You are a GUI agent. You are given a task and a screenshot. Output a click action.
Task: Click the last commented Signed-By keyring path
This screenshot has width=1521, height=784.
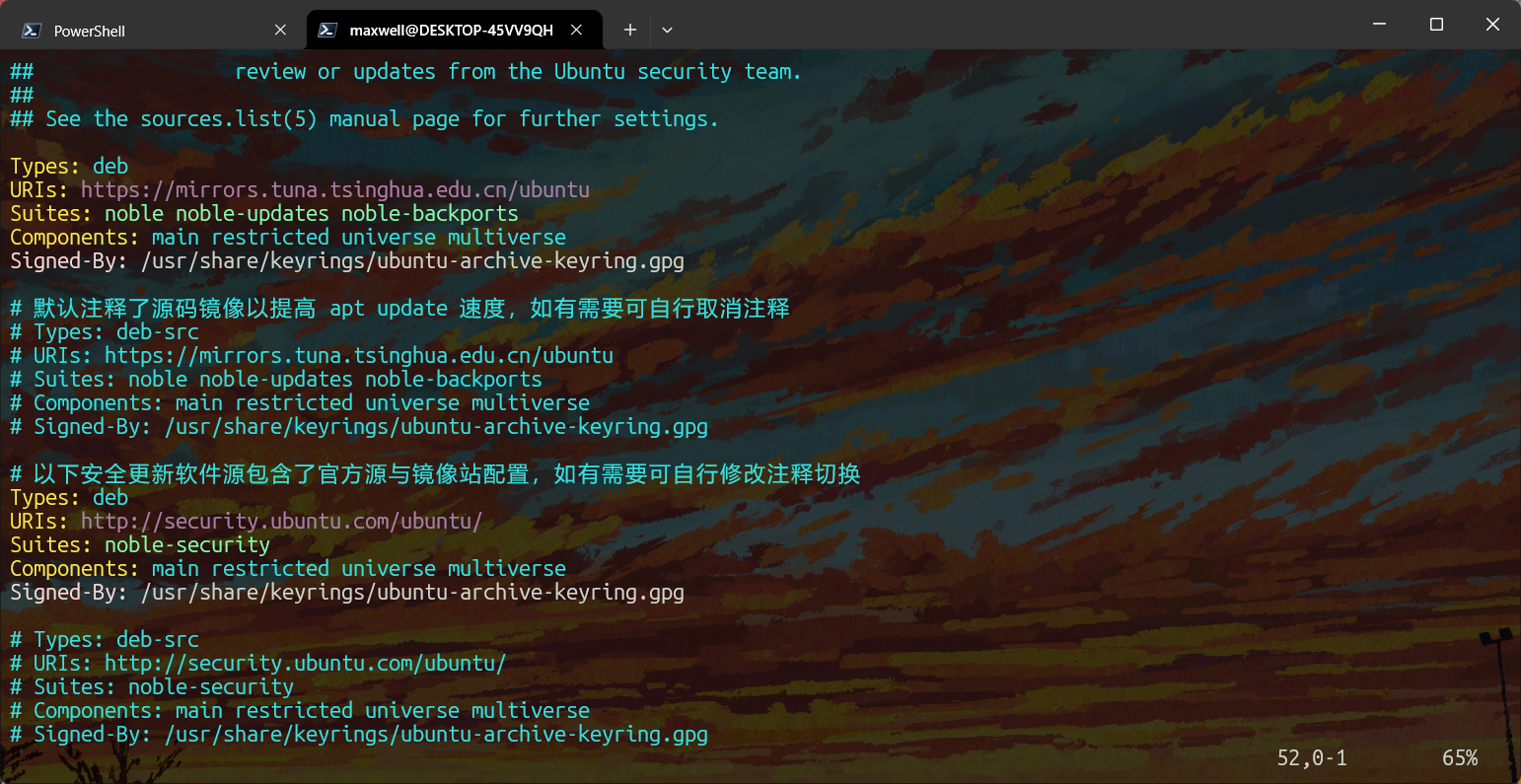pos(436,734)
